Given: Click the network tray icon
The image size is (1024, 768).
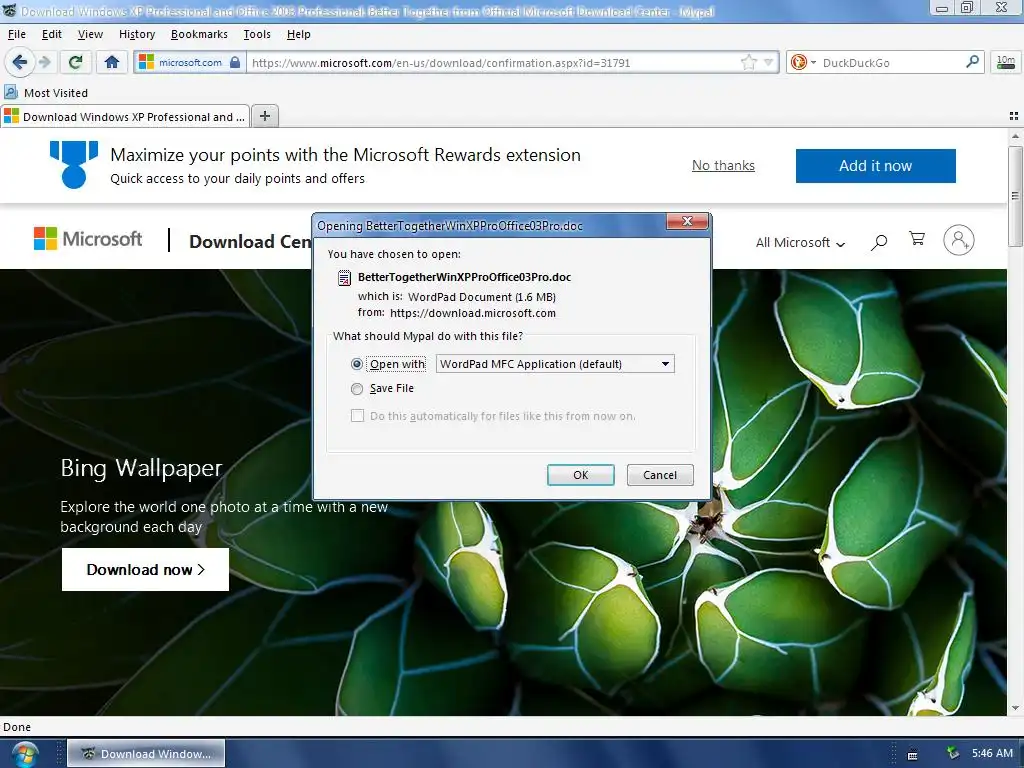Looking at the screenshot, I should 953,753.
